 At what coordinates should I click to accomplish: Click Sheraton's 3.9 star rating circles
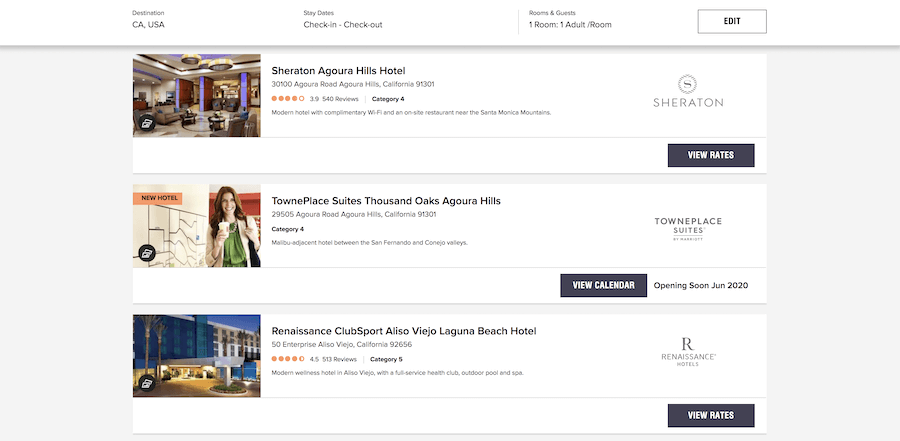288,99
